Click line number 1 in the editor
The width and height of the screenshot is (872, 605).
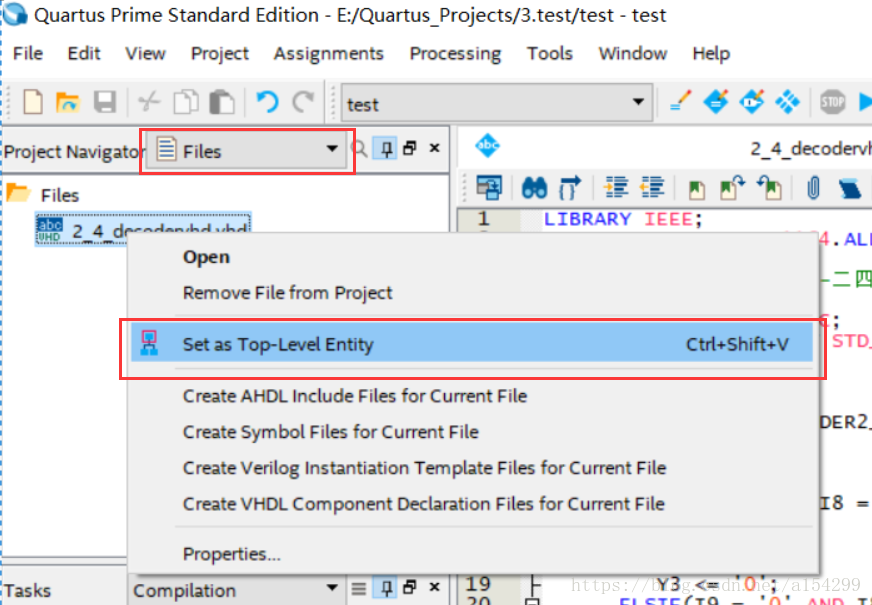tap(484, 219)
